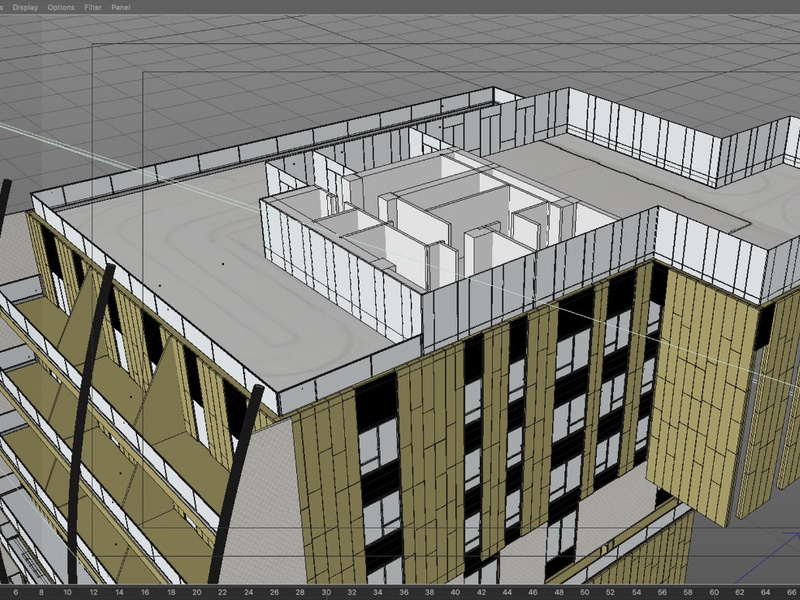Go to frame 66 on the timeline
The image size is (800, 600).
point(794,592)
